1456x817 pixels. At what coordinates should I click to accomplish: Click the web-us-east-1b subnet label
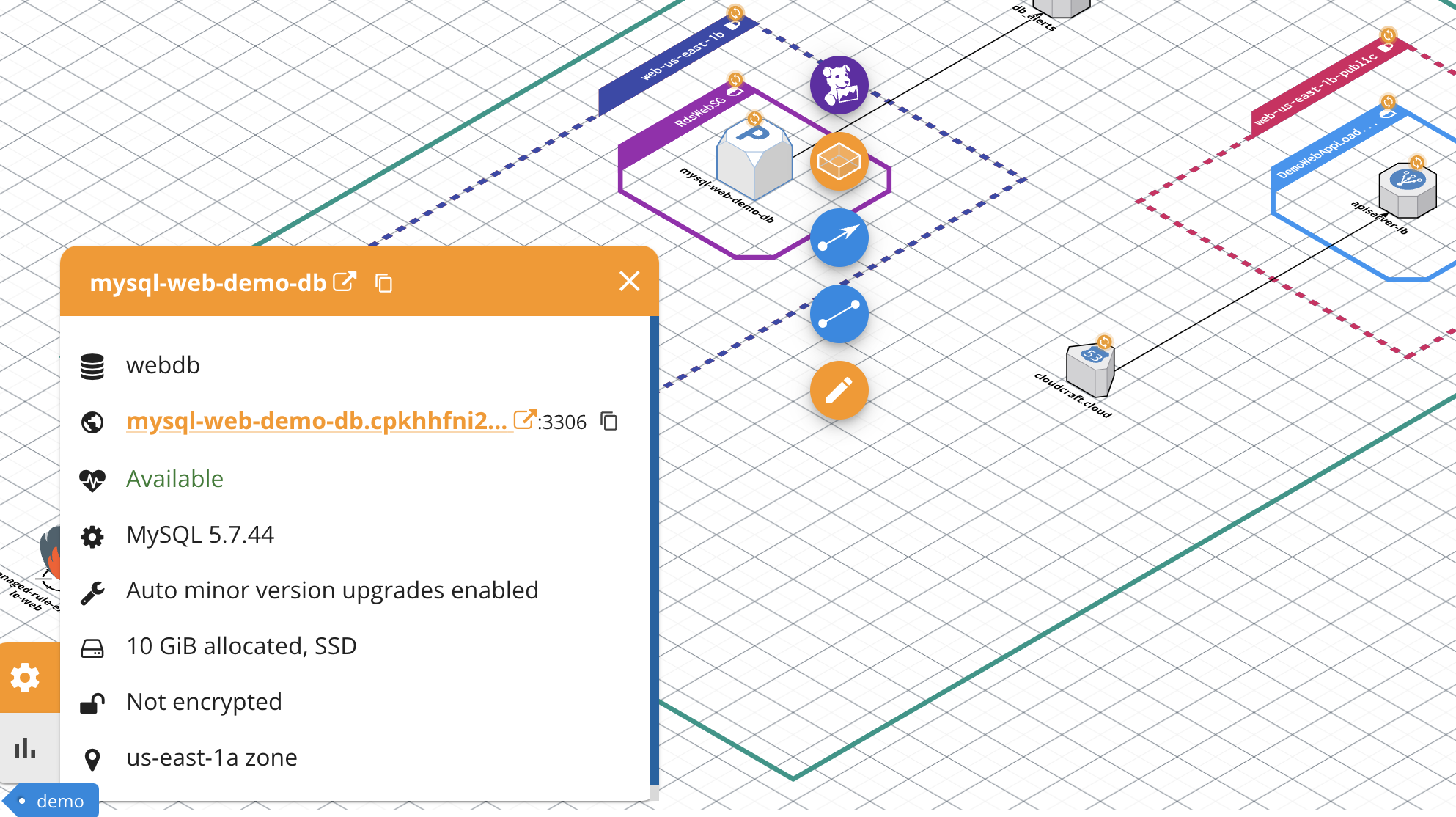point(683,56)
